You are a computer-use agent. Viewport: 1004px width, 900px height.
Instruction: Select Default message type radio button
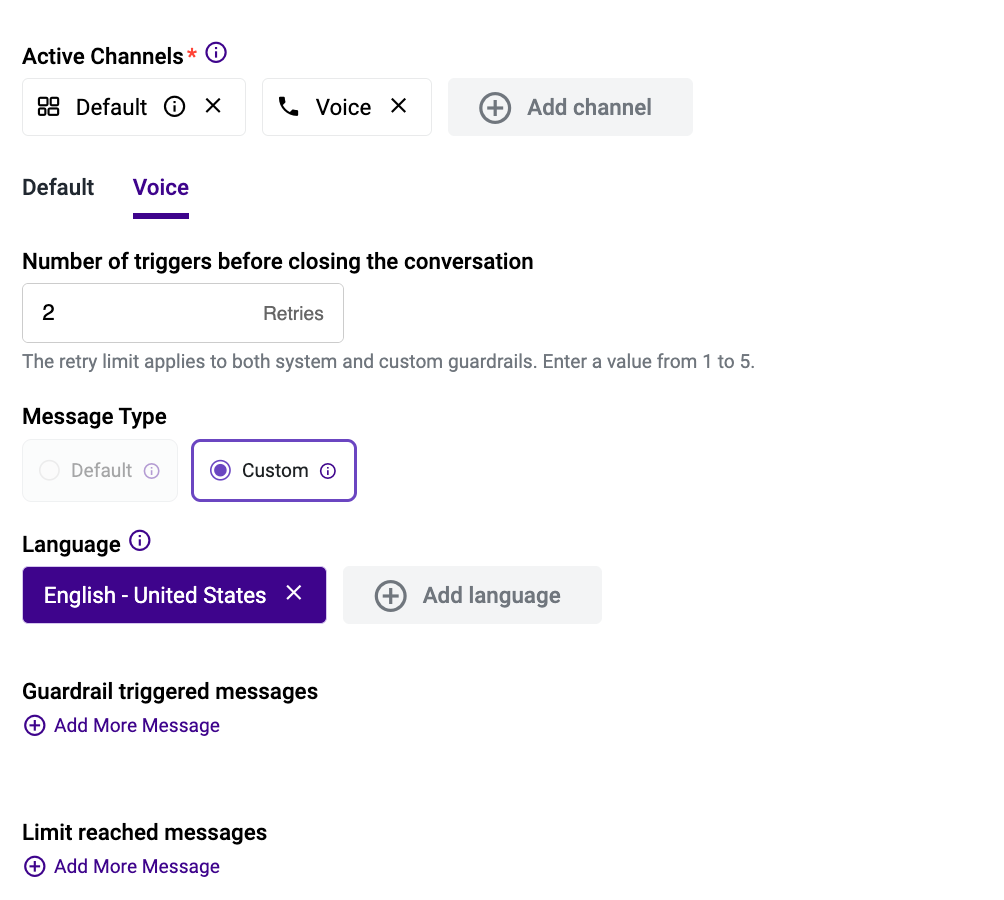point(49,470)
